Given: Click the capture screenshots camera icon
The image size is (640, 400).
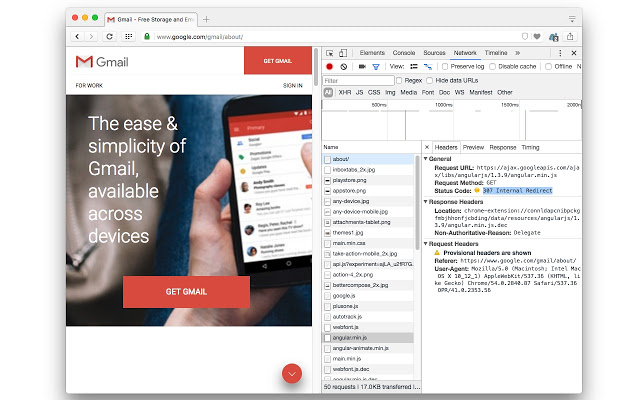Looking at the screenshot, I should 362,67.
